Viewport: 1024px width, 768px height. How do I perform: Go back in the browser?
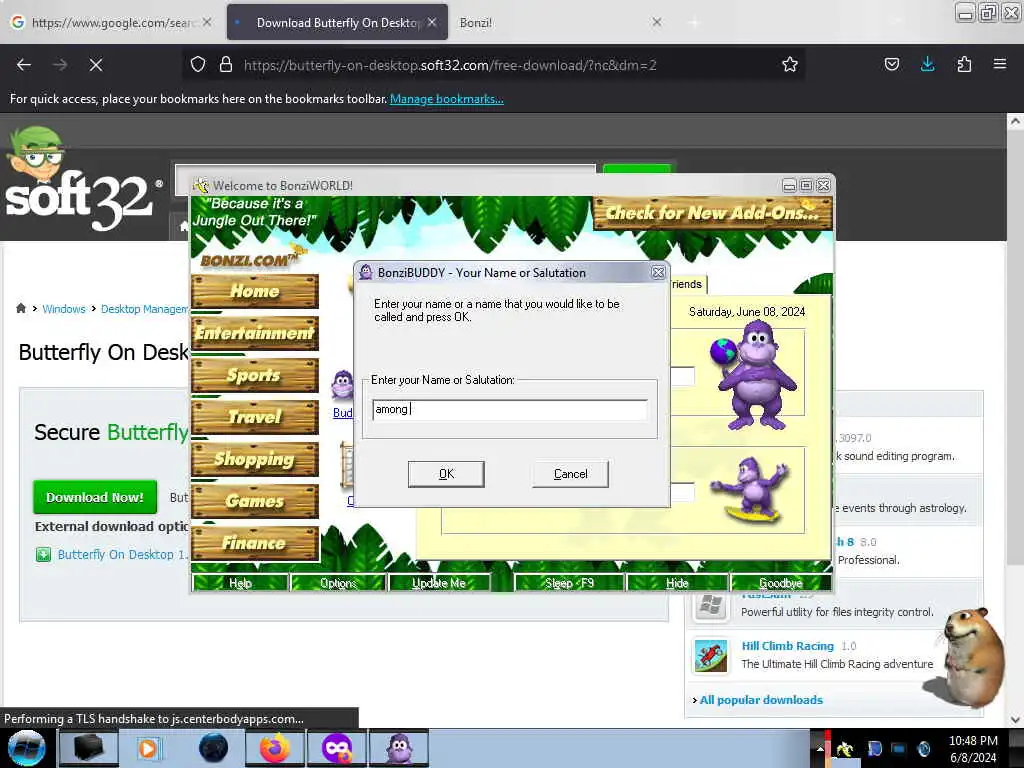coord(24,65)
